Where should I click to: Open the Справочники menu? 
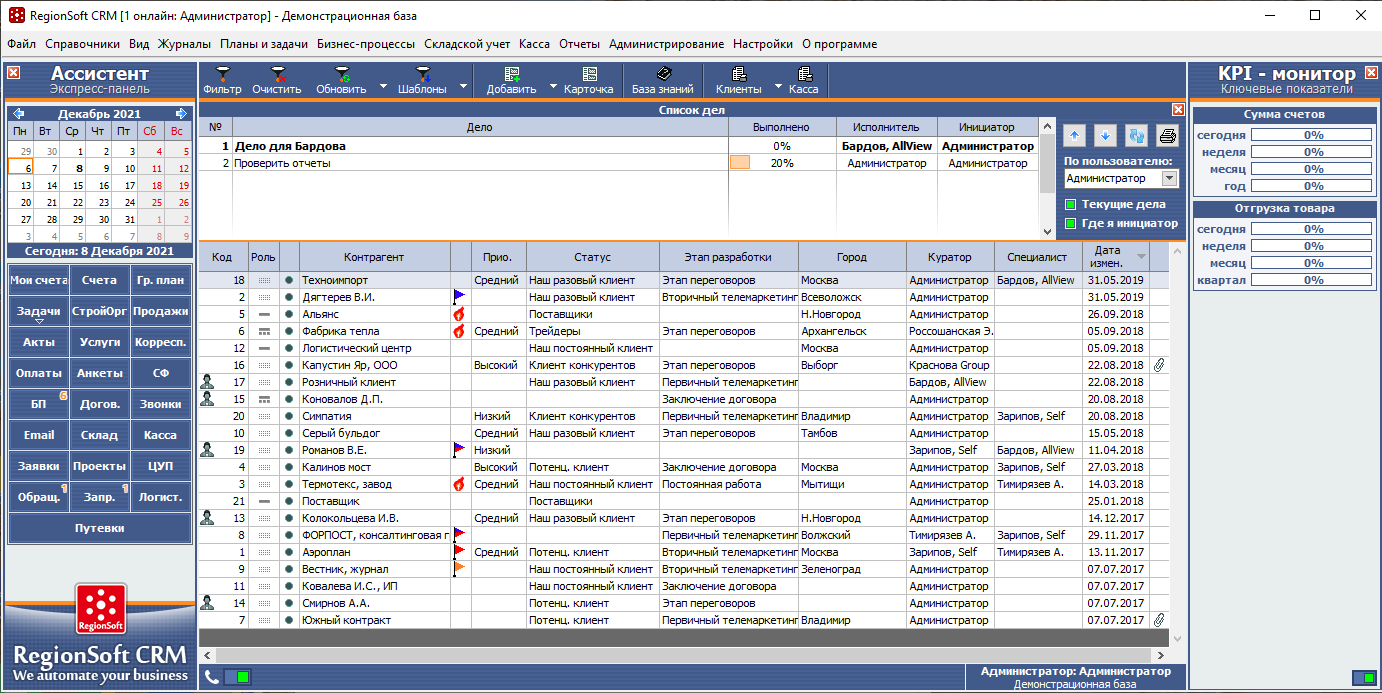tap(83, 44)
